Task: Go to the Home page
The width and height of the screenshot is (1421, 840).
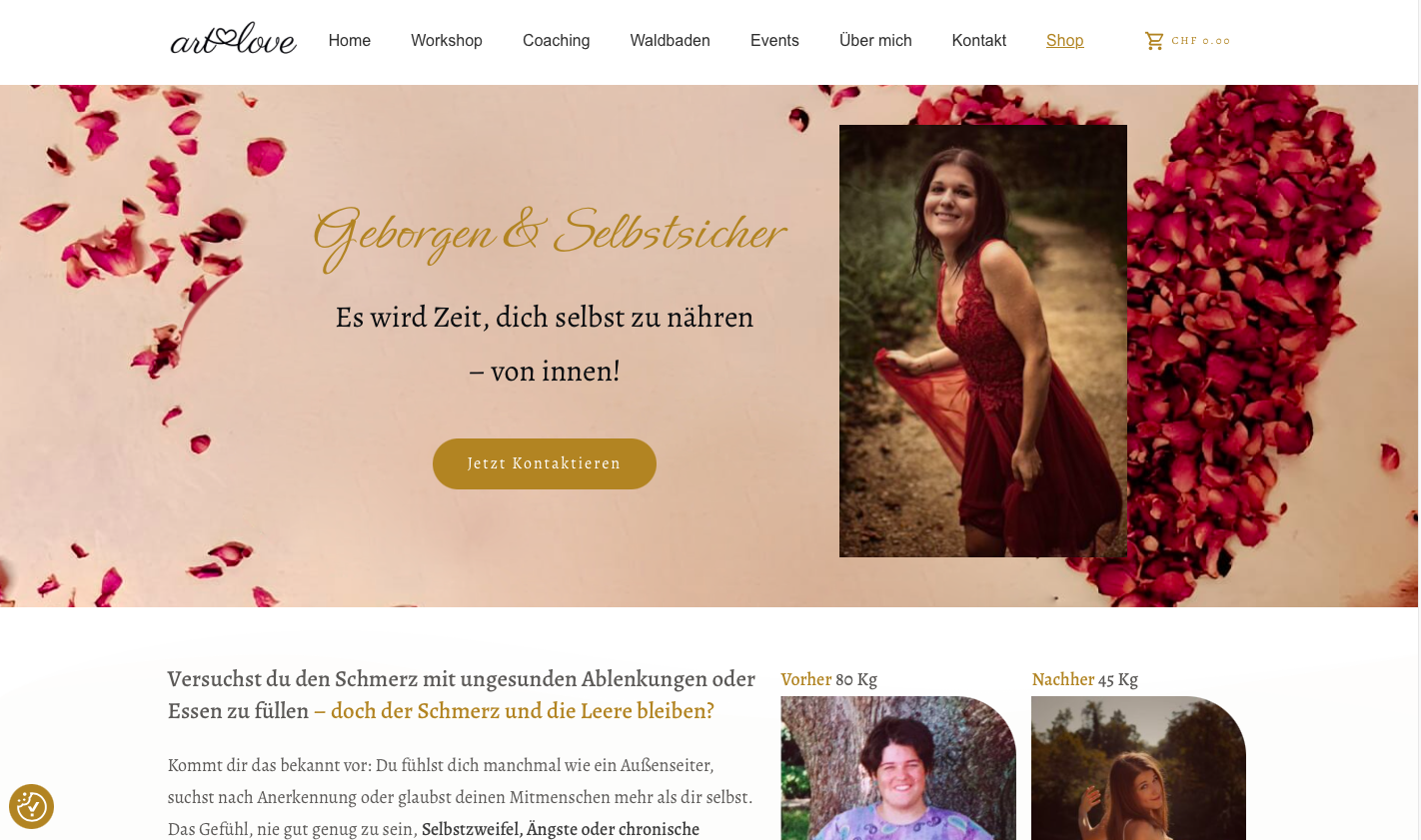Action: pos(350,41)
